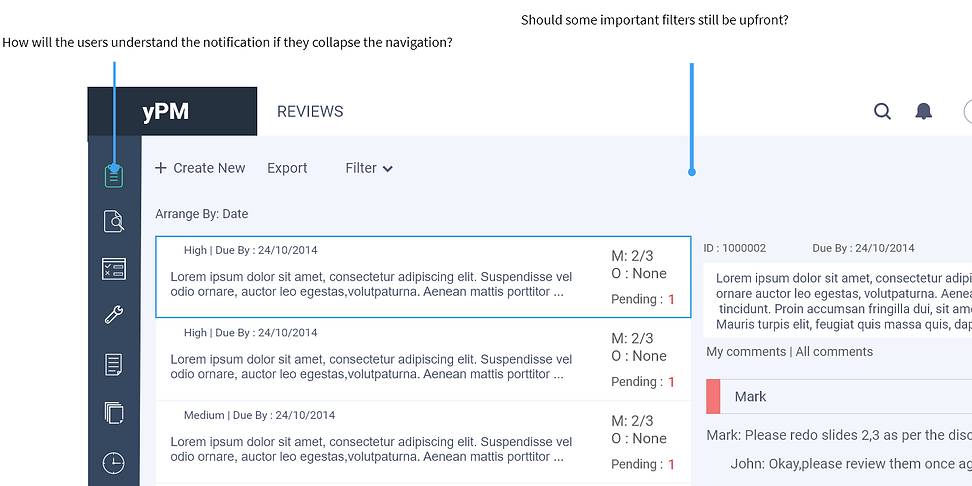This screenshot has height=486, width=972.
Task: Click the search magnifier in top bar
Action: [882, 112]
